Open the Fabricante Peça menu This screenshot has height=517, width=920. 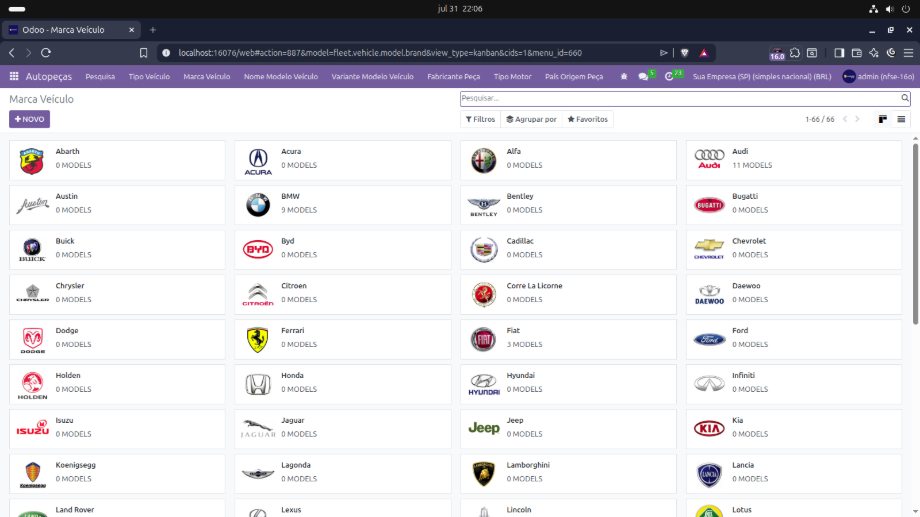tap(454, 76)
